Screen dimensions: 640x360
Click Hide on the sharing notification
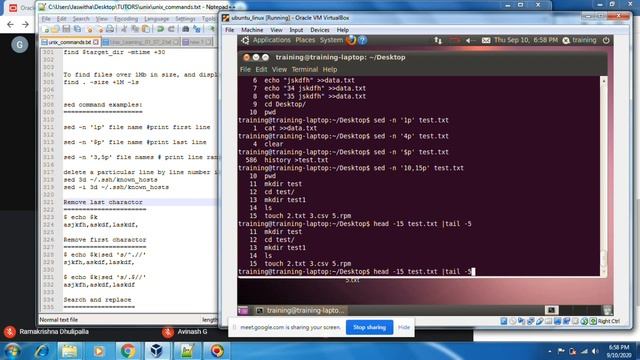[404, 327]
